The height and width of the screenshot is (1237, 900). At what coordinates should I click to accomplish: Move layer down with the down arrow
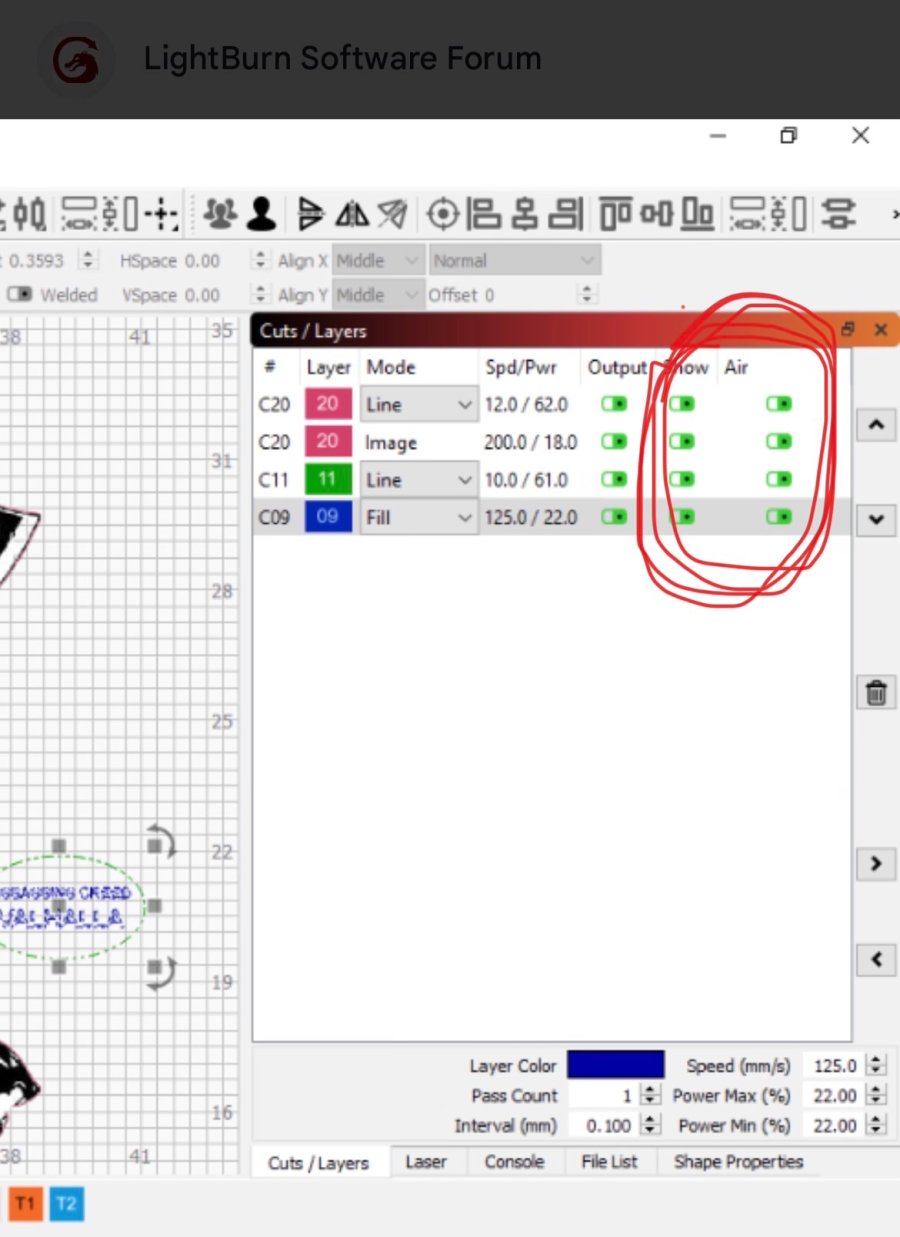[x=876, y=519]
